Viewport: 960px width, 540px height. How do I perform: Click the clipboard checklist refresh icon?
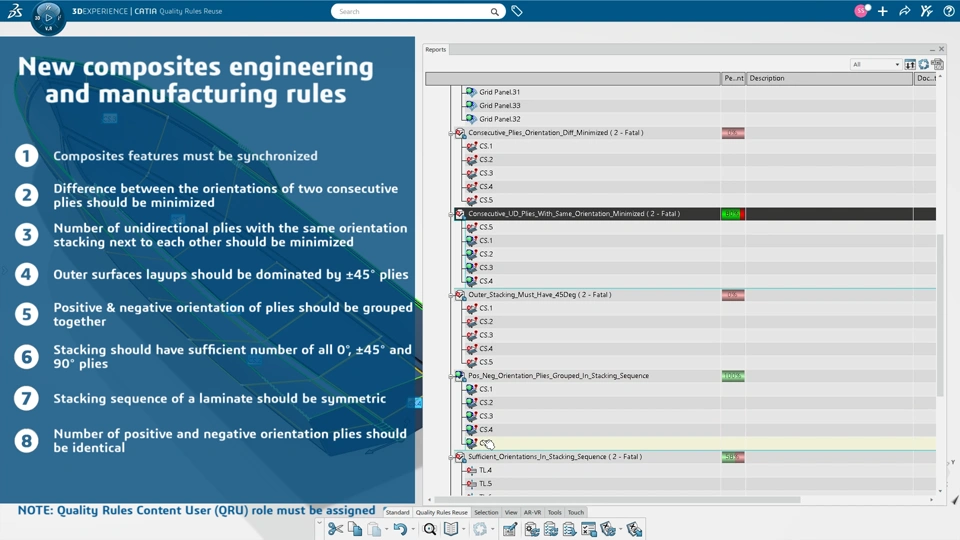pyautogui.click(x=550, y=529)
